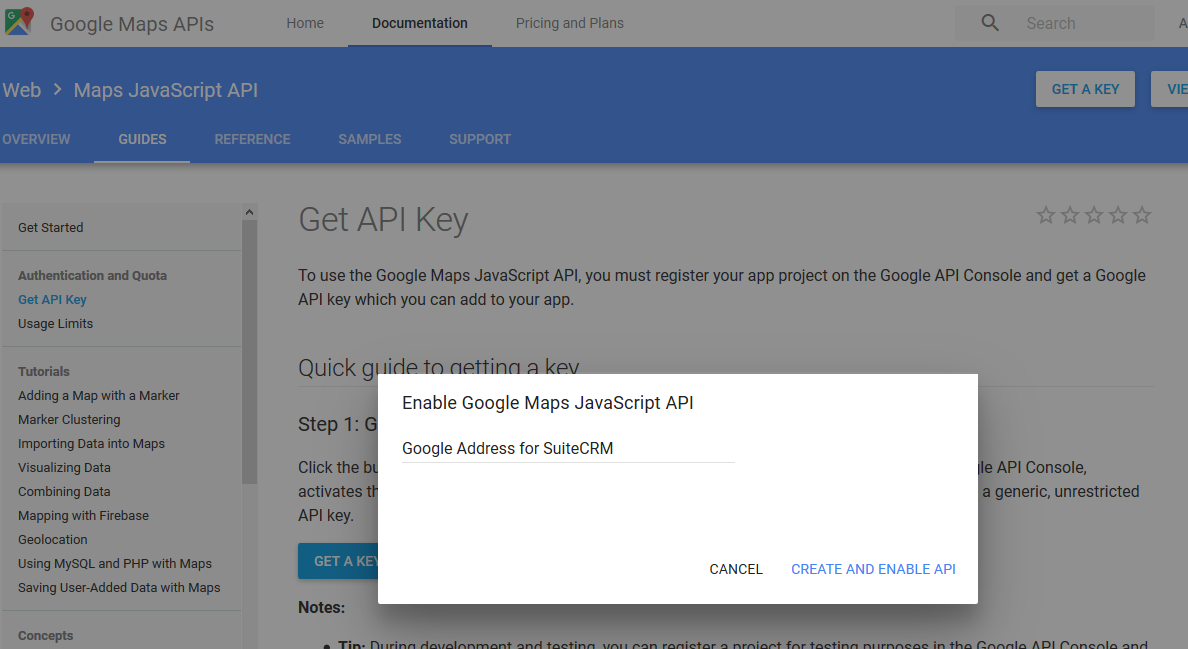This screenshot has width=1188, height=649.
Task: Click the search magnifier icon
Action: click(989, 23)
